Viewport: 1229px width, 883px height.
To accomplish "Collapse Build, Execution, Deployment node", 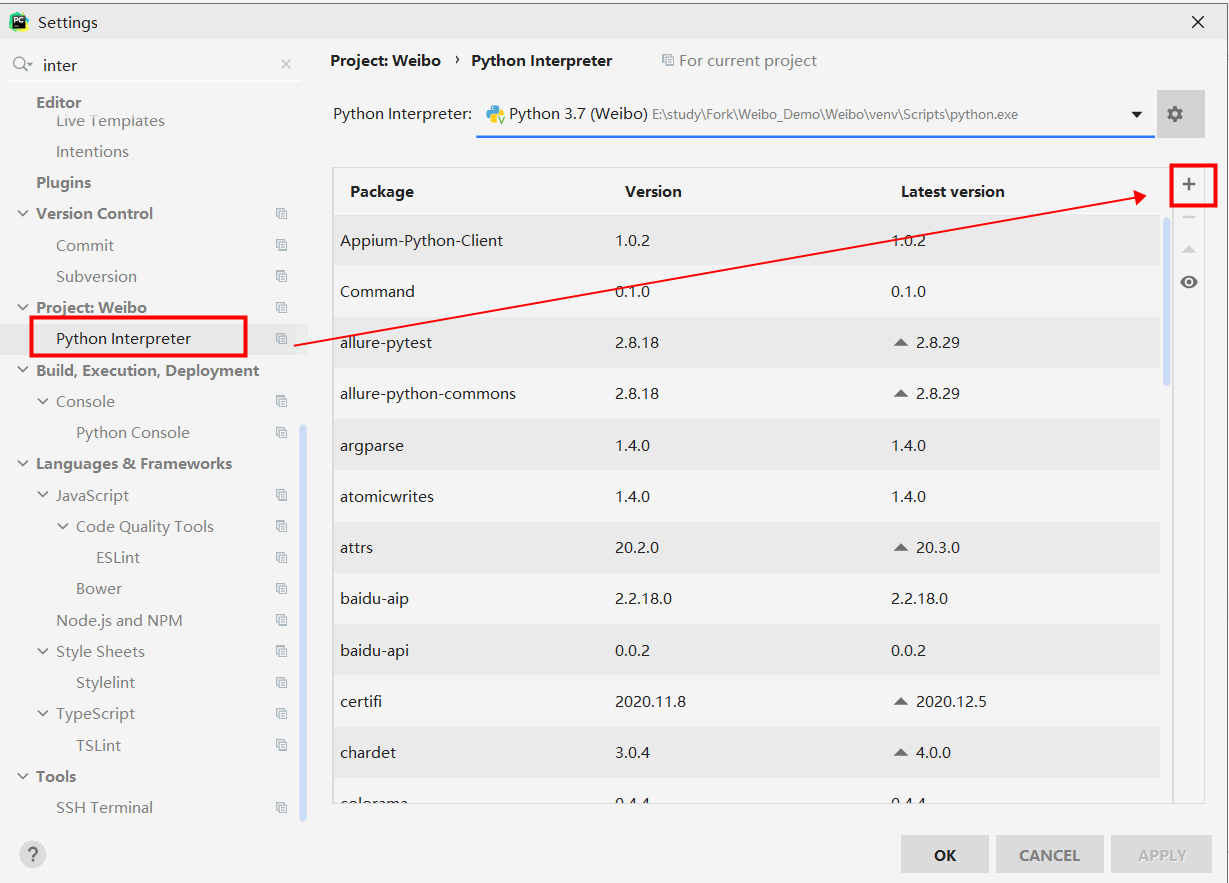I will coord(23,371).
